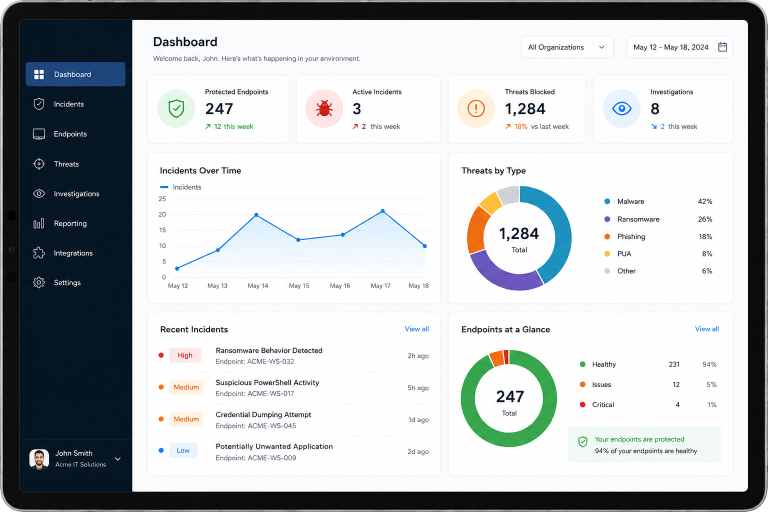768x512 pixels.
Task: Toggle the Incidents series in chart legend
Action: click(x=181, y=187)
